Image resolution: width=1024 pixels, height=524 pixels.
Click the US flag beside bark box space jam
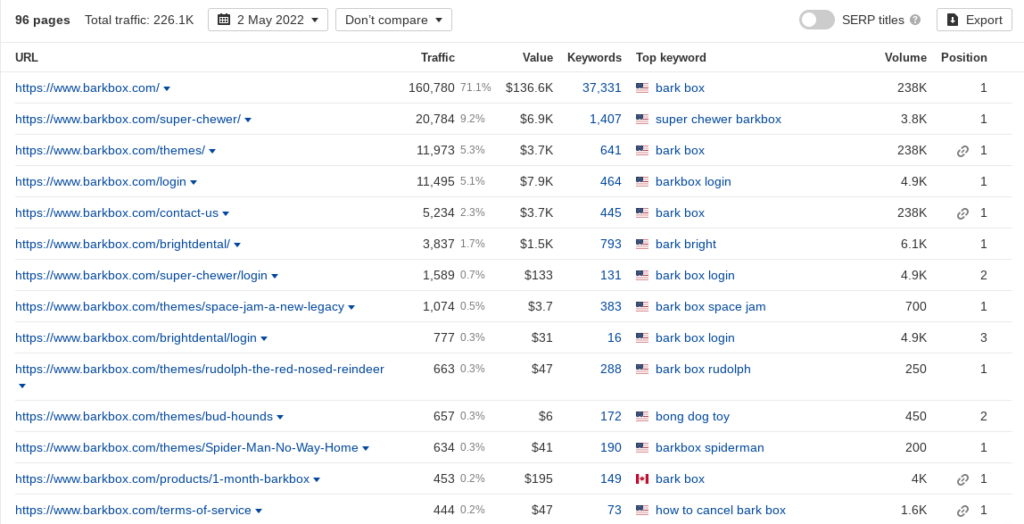click(642, 306)
